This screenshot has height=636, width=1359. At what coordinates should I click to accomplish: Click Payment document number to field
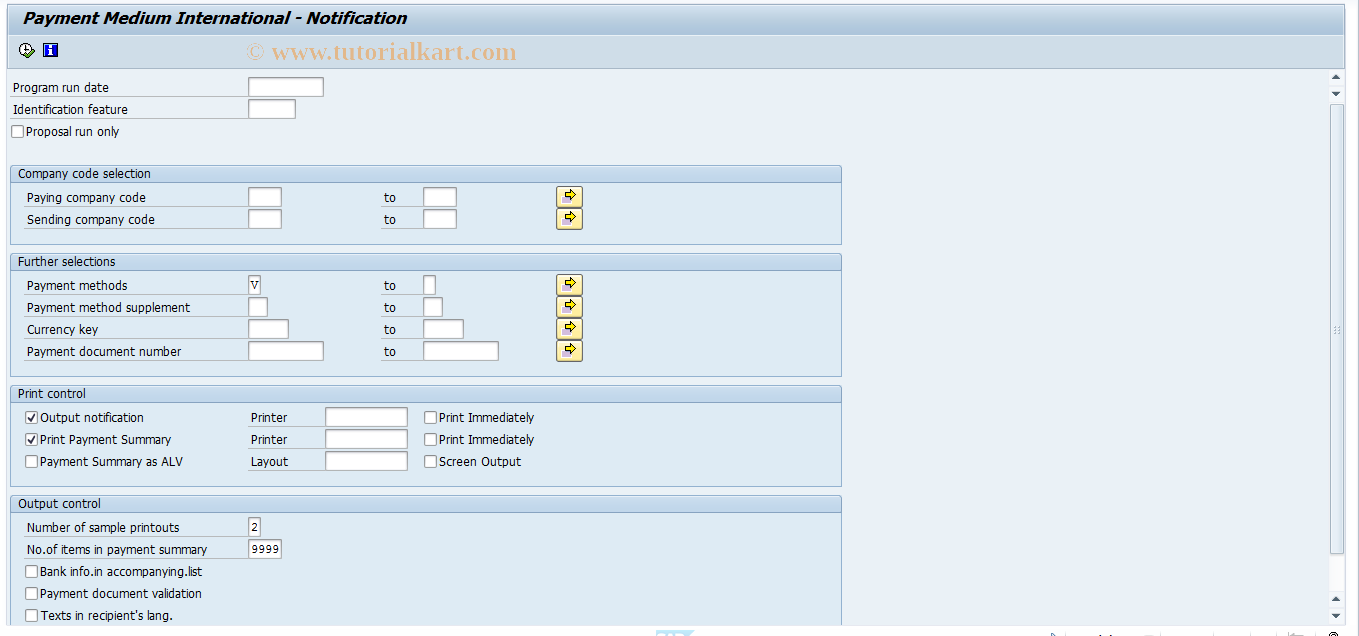click(x=461, y=351)
